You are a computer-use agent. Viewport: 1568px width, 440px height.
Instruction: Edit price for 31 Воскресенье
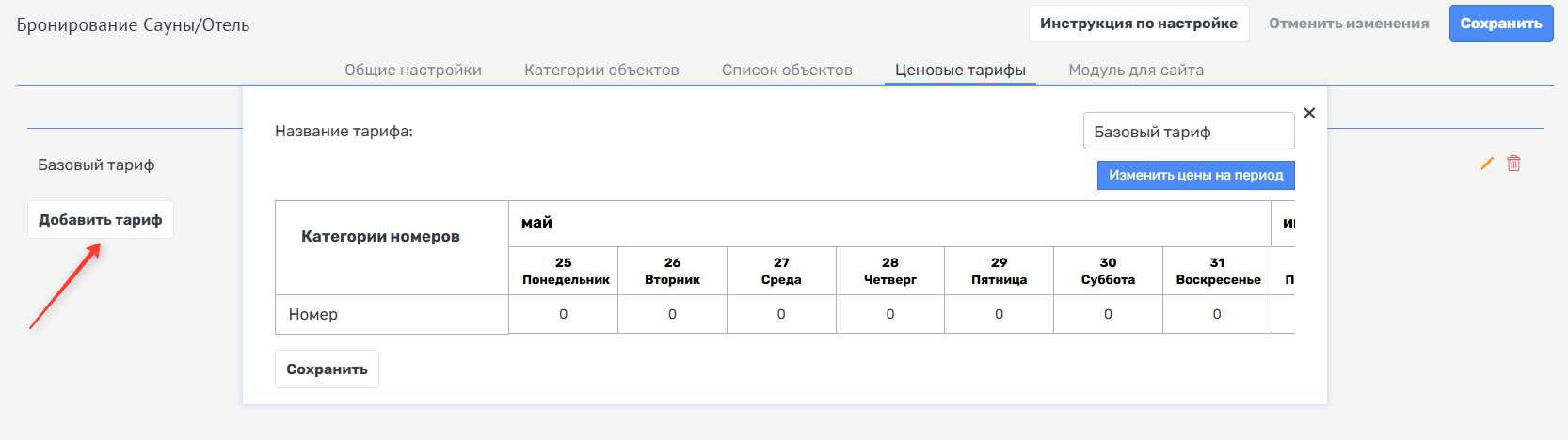1217,314
